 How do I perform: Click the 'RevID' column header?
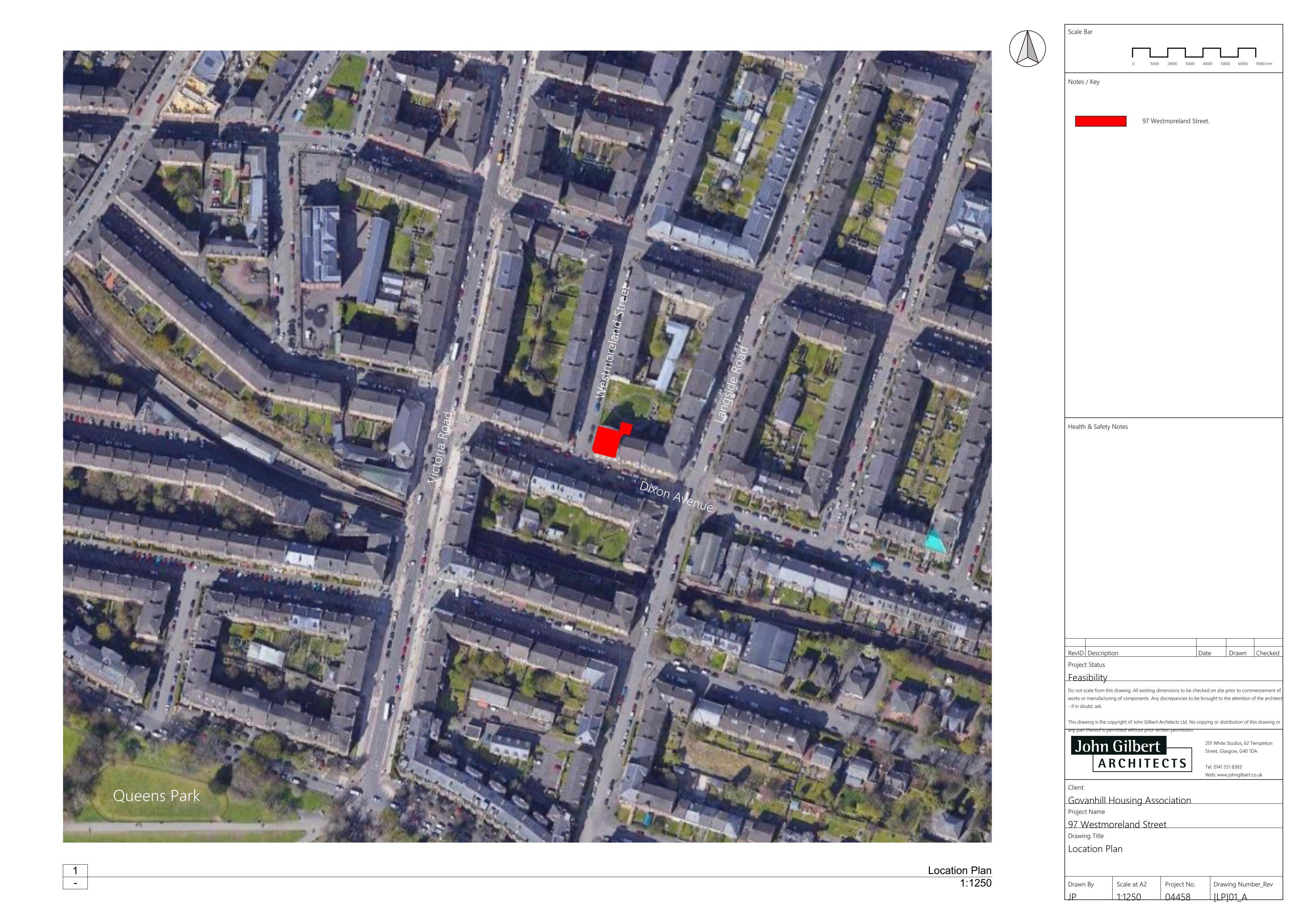pos(1075,653)
